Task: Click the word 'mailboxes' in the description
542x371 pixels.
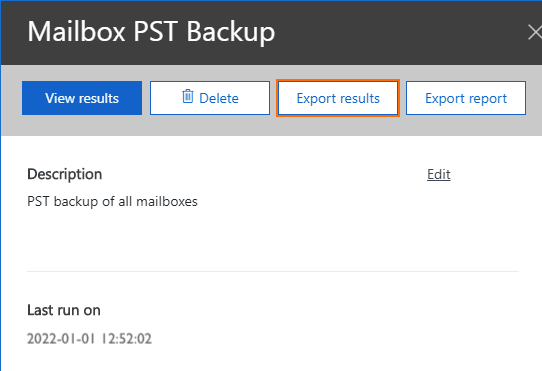Action: (167, 201)
